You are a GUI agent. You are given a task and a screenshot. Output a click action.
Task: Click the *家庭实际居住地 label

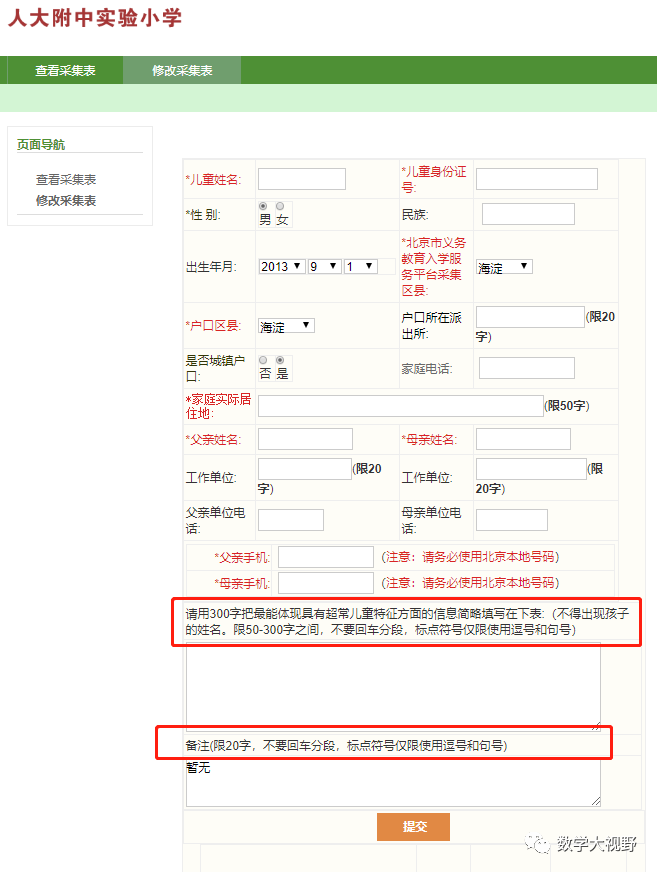(x=218, y=407)
